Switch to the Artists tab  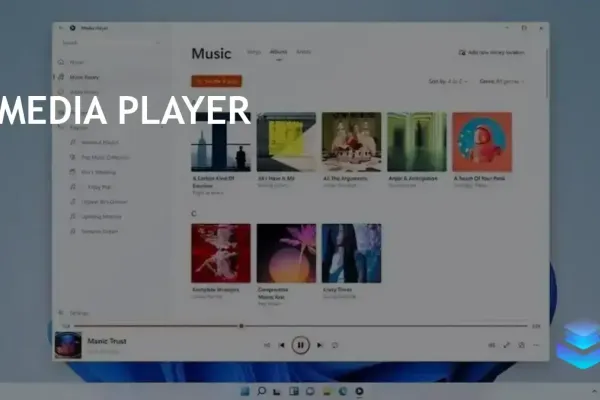pos(303,52)
